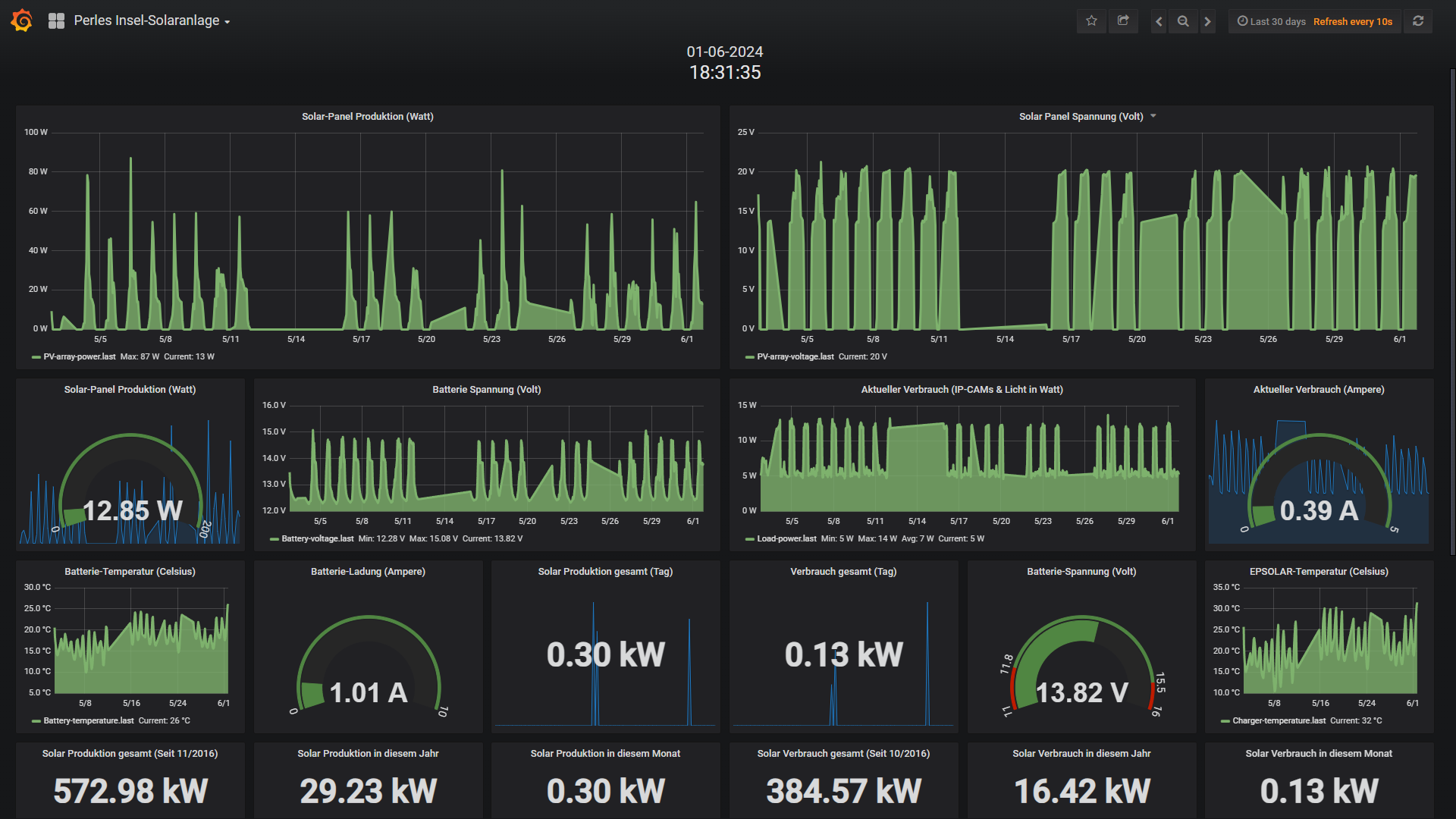Shift time range backward

tap(1159, 21)
